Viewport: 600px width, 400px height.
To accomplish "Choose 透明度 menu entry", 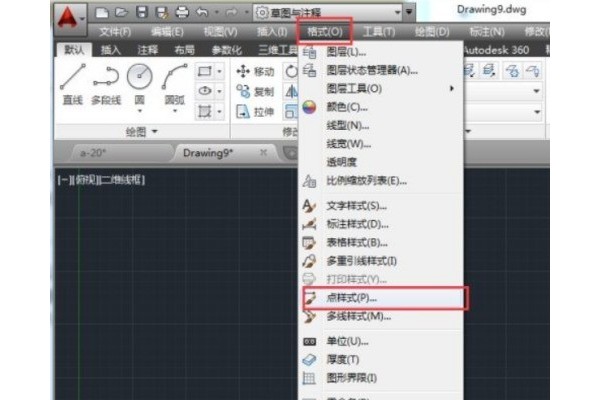I will [381, 162].
